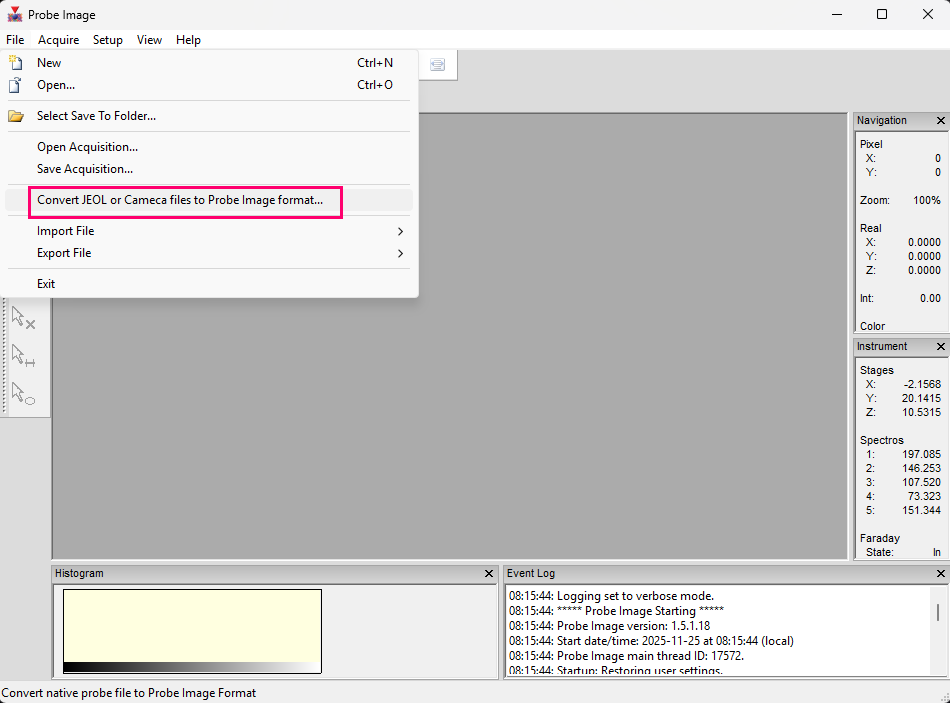Open the Setup menu in menu bar
This screenshot has height=703, width=950.
point(108,40)
